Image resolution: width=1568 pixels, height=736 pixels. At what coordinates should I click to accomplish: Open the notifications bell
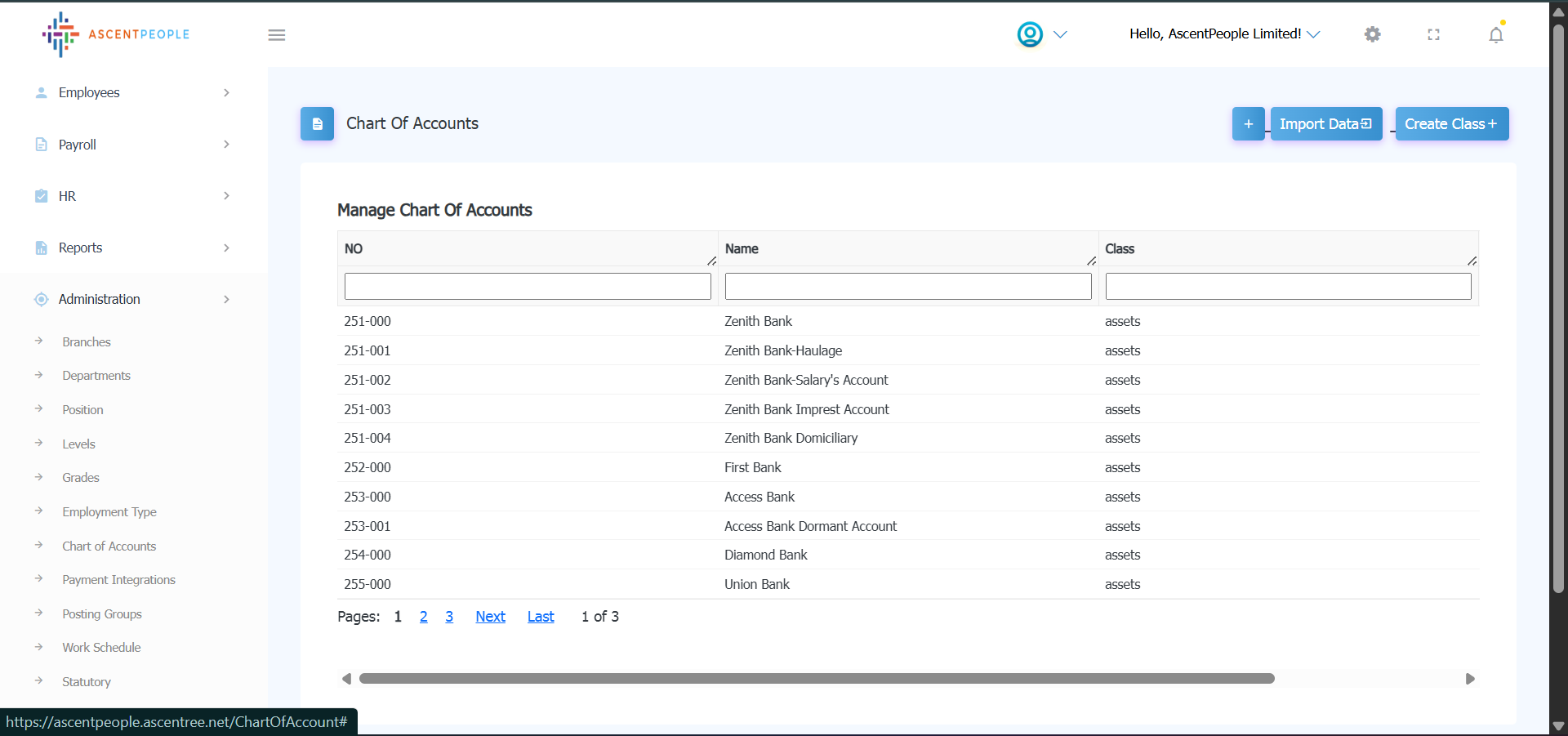tap(1495, 35)
